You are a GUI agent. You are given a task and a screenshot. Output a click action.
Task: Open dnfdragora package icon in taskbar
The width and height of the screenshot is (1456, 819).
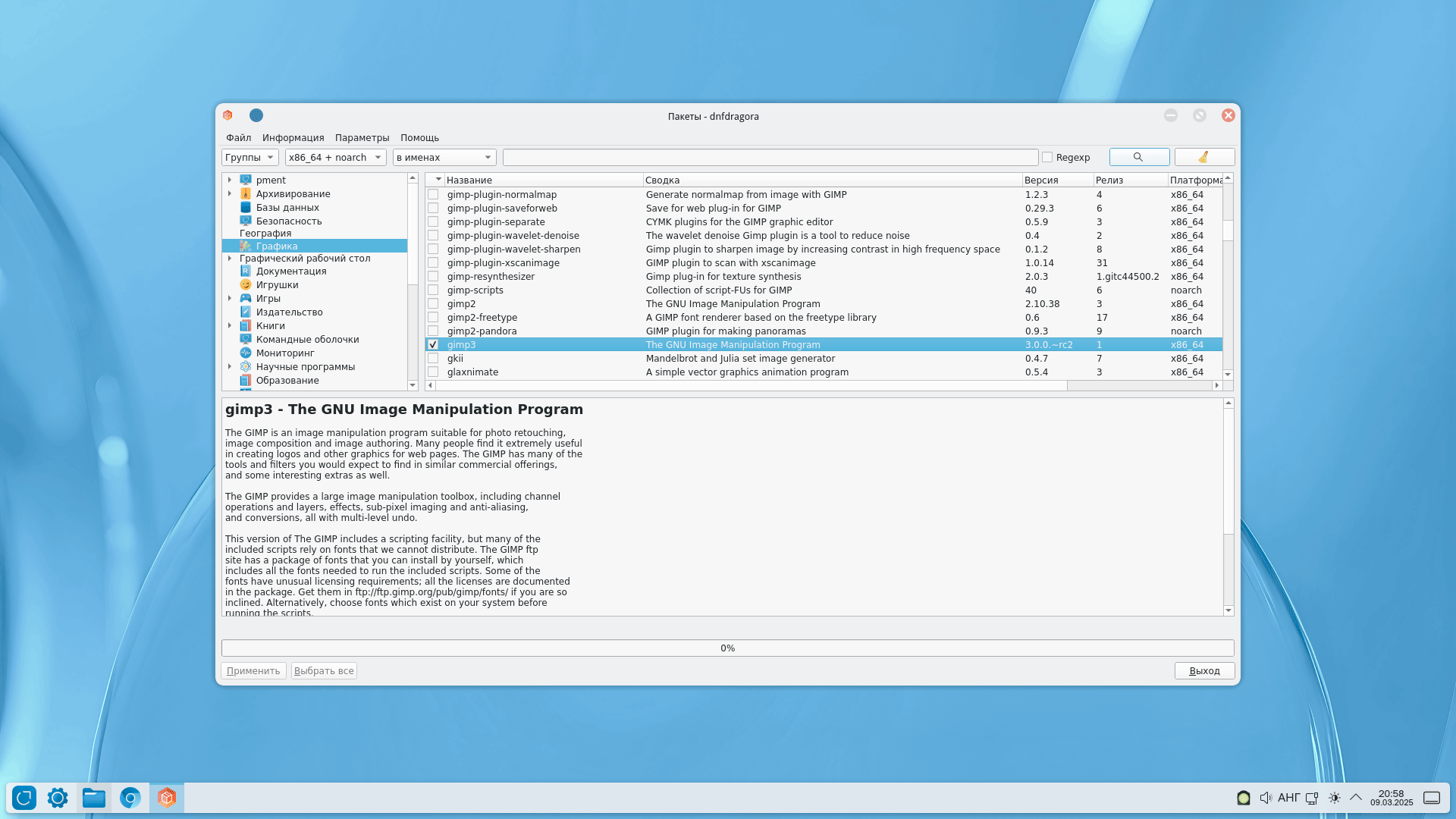[x=167, y=798]
